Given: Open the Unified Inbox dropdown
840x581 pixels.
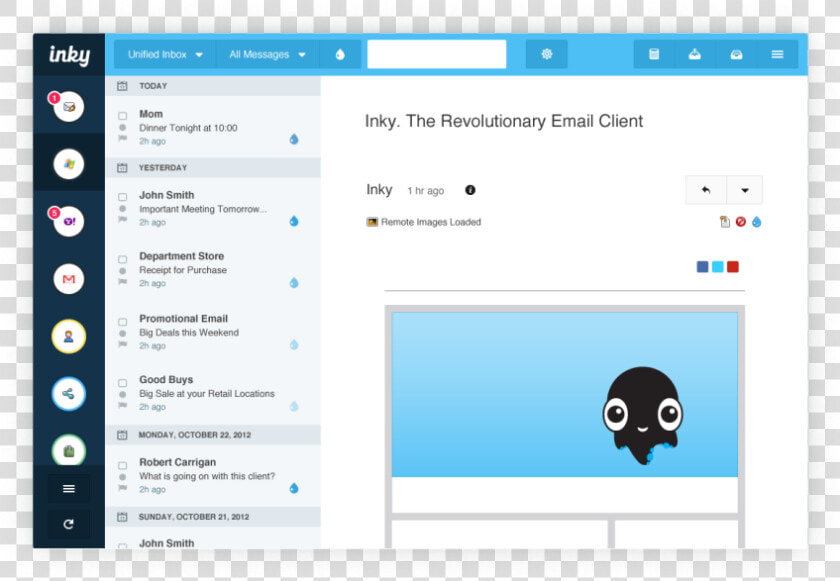Looking at the screenshot, I should [x=165, y=54].
